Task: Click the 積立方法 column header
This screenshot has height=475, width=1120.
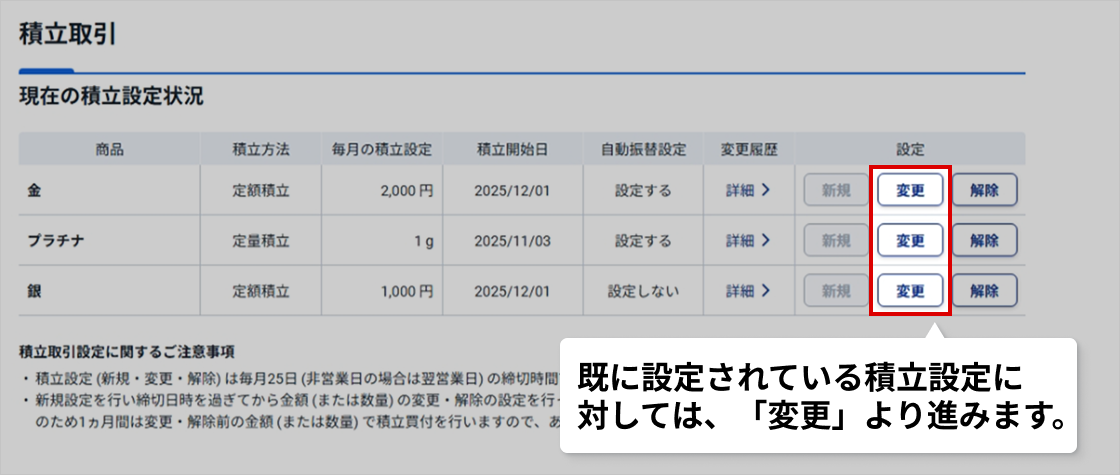Action: click(261, 149)
